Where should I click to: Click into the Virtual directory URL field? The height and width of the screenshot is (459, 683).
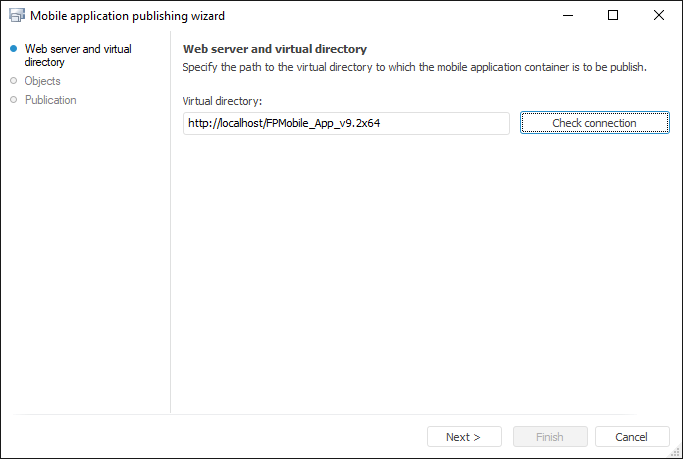[x=346, y=123]
